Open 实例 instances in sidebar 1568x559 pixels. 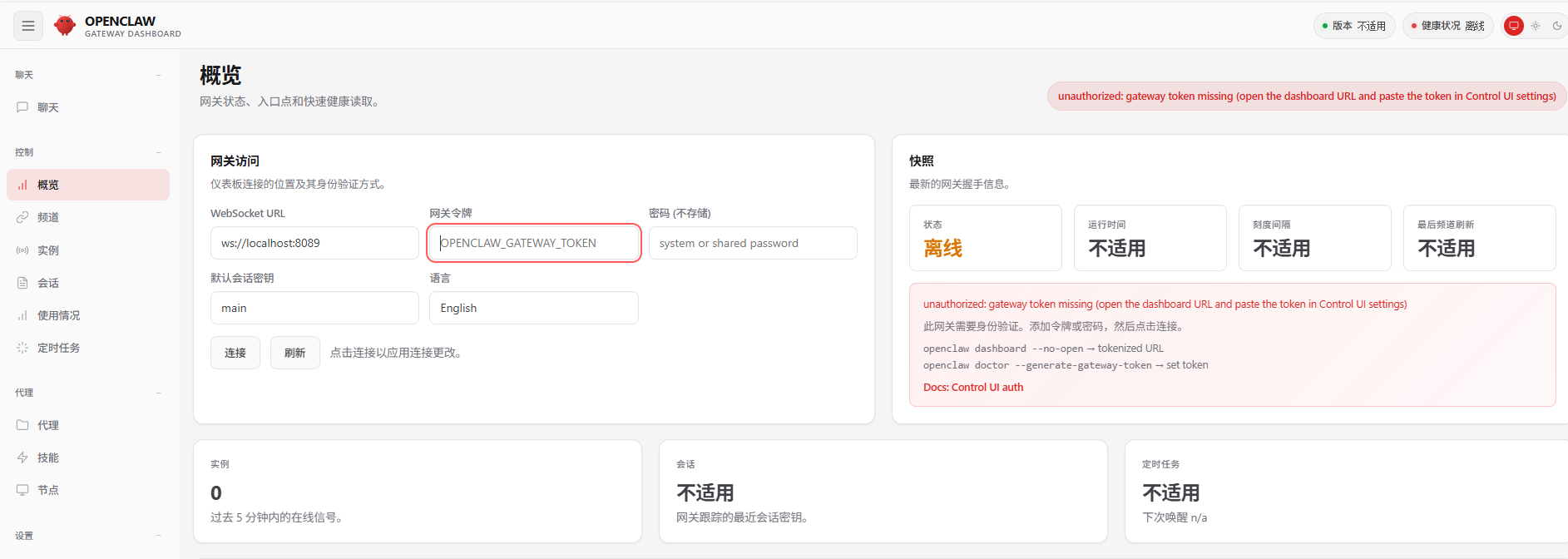[x=88, y=250]
